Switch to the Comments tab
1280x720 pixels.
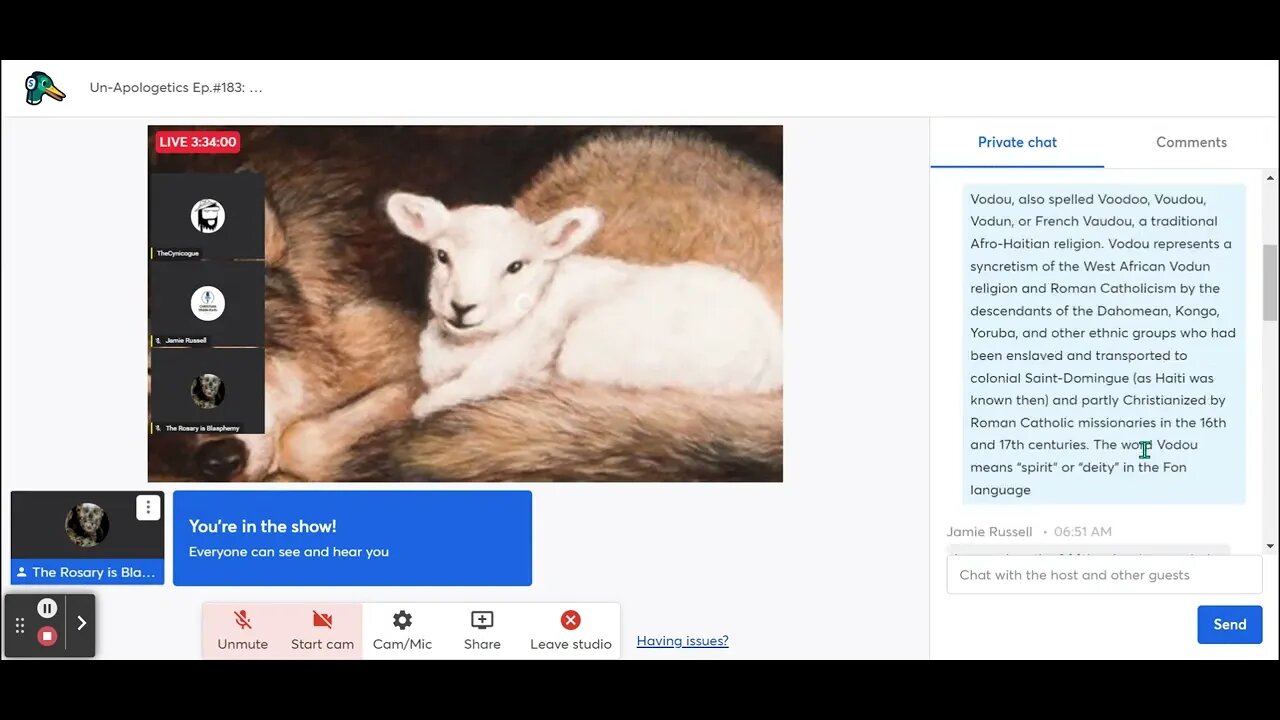tap(1191, 142)
